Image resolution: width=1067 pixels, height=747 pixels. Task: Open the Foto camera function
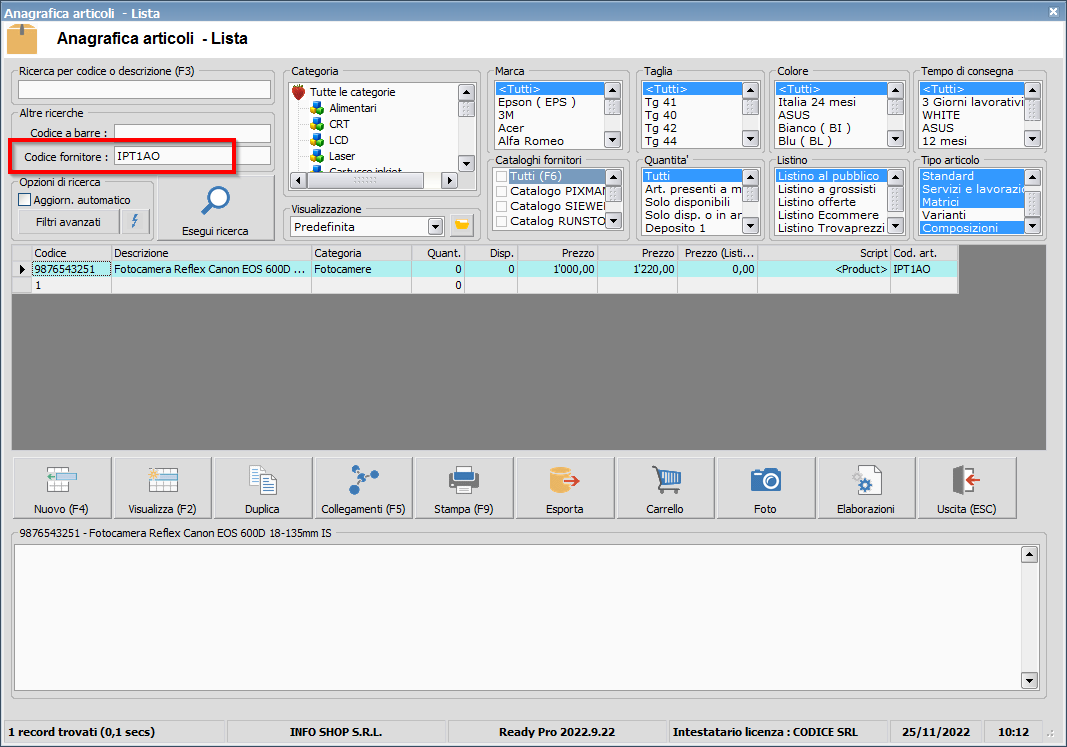point(765,488)
